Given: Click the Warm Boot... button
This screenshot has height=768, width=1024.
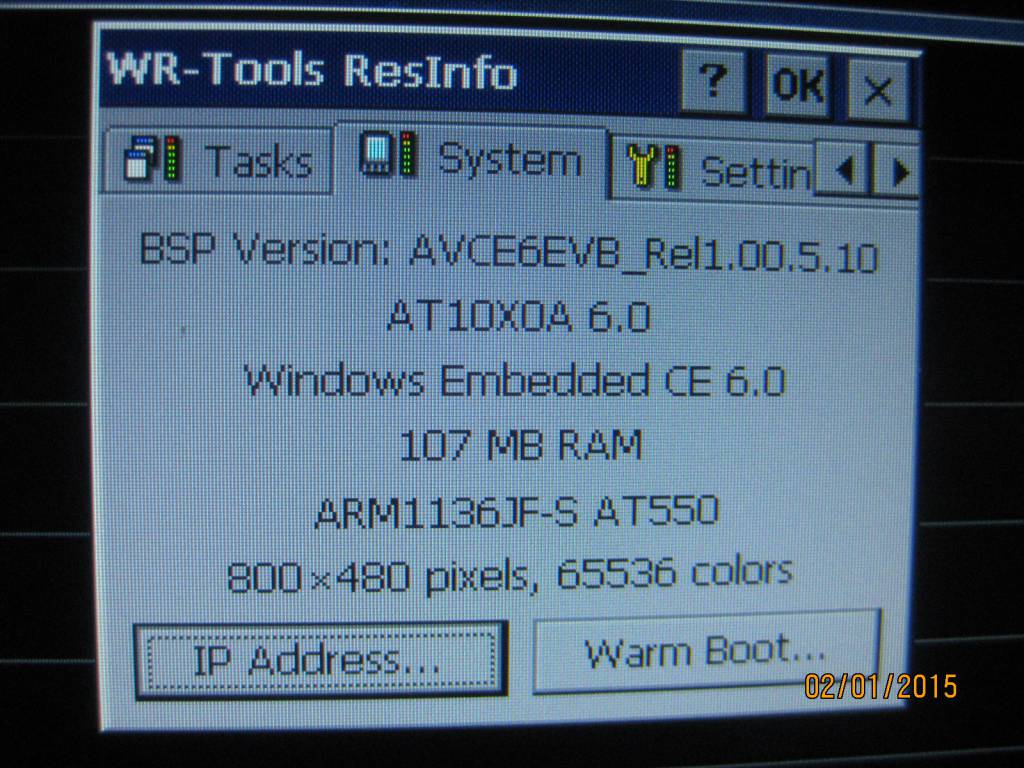Looking at the screenshot, I should [707, 651].
